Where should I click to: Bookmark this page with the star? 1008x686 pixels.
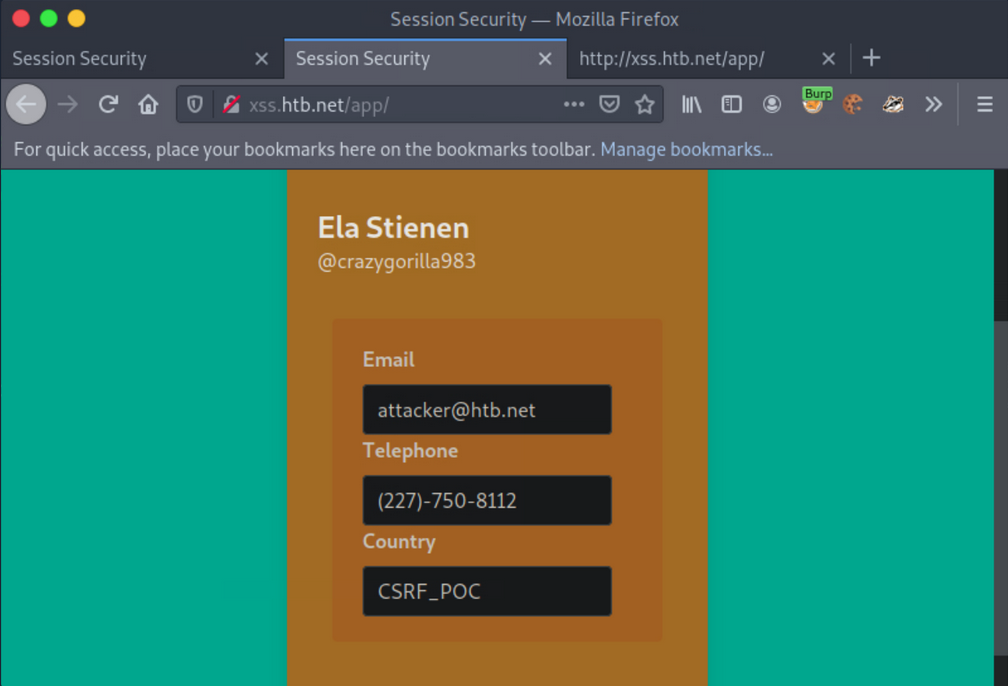pyautogui.click(x=645, y=104)
